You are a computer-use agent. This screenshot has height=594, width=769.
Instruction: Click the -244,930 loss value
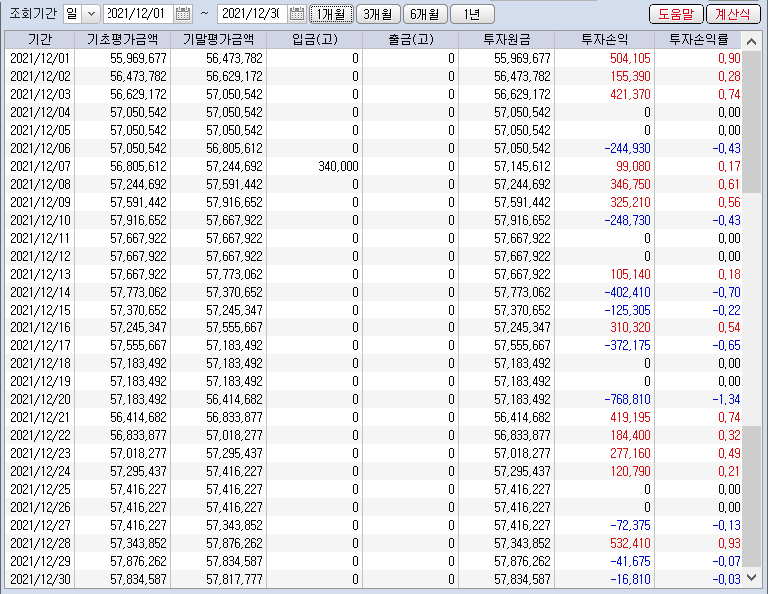click(627, 148)
